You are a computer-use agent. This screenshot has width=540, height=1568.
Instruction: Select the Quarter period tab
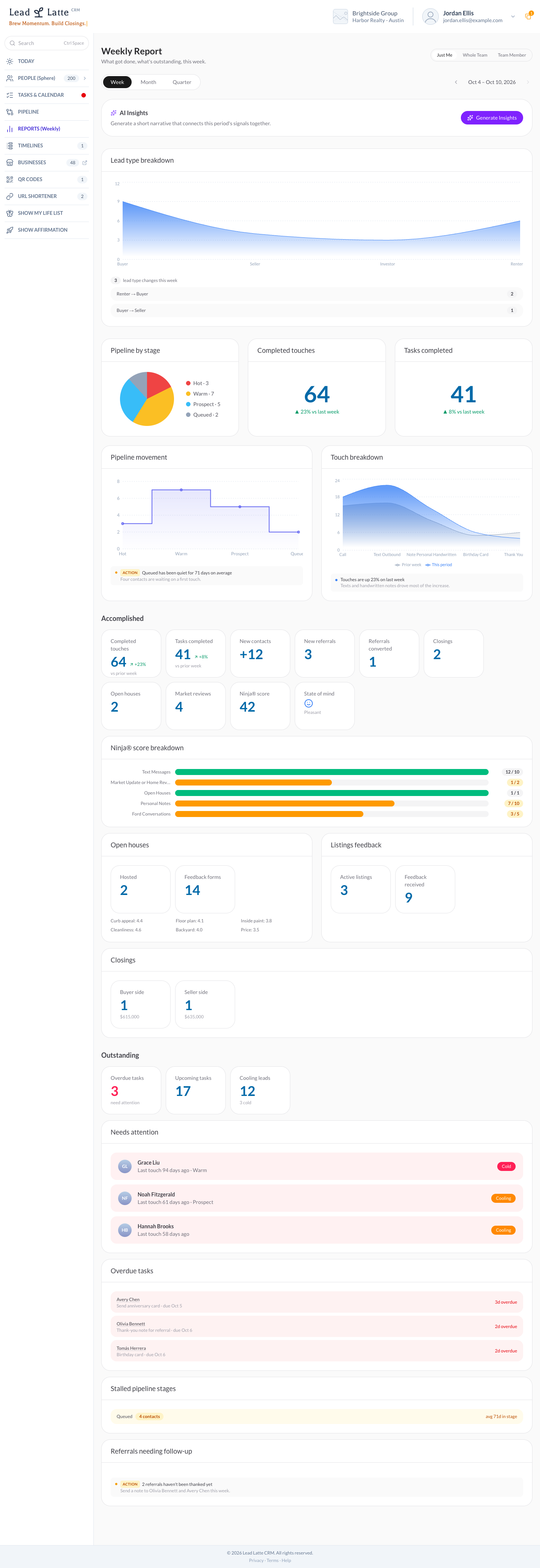182,82
